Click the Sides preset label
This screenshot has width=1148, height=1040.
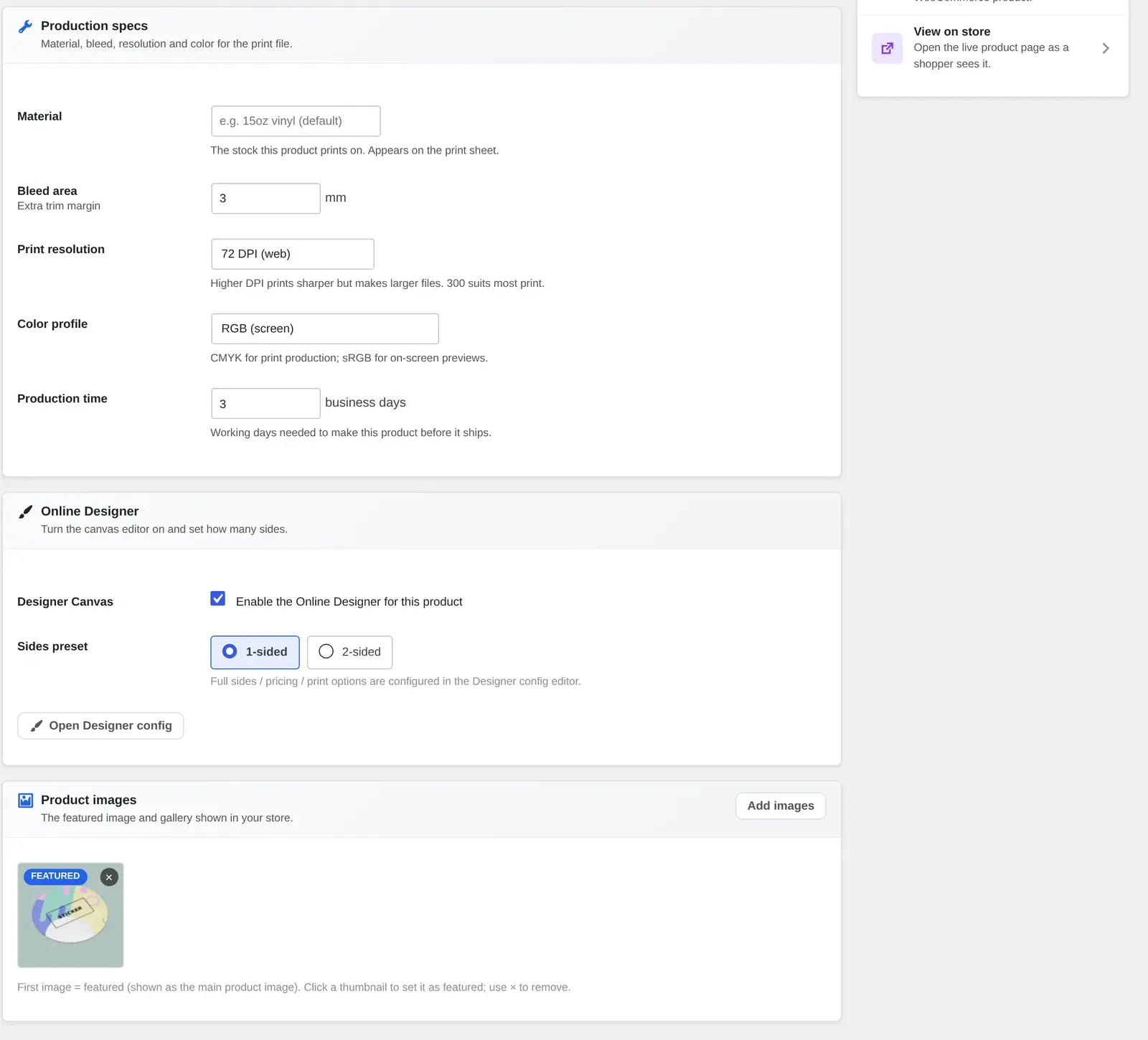(52, 646)
